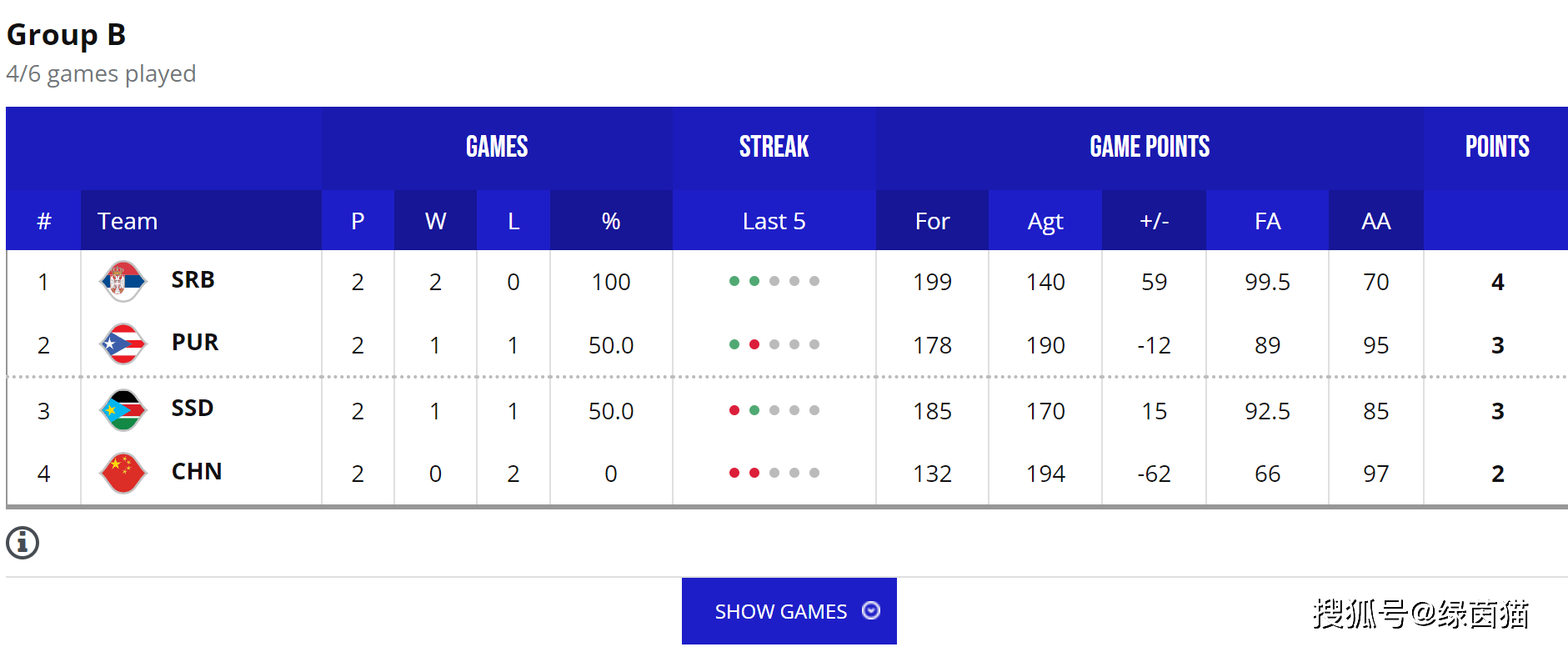Open the PUR team link
The image size is (1568, 647).
[x=195, y=343]
